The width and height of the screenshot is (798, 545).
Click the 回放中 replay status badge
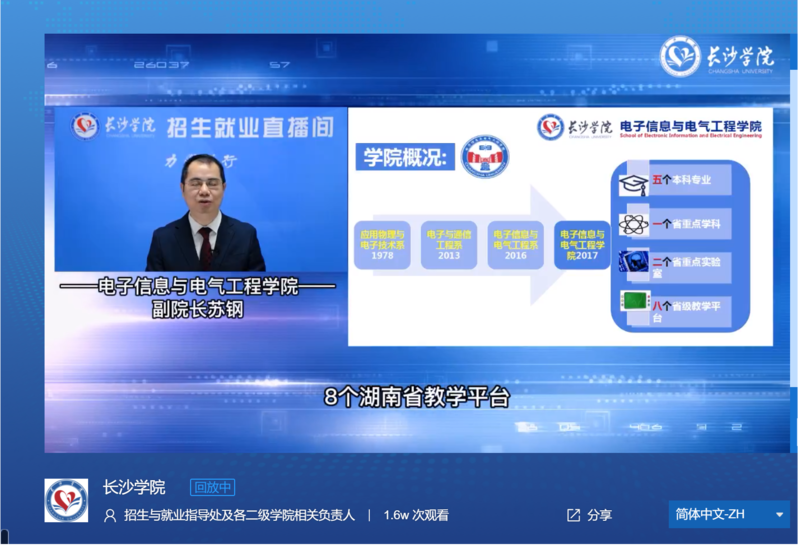click(212, 487)
